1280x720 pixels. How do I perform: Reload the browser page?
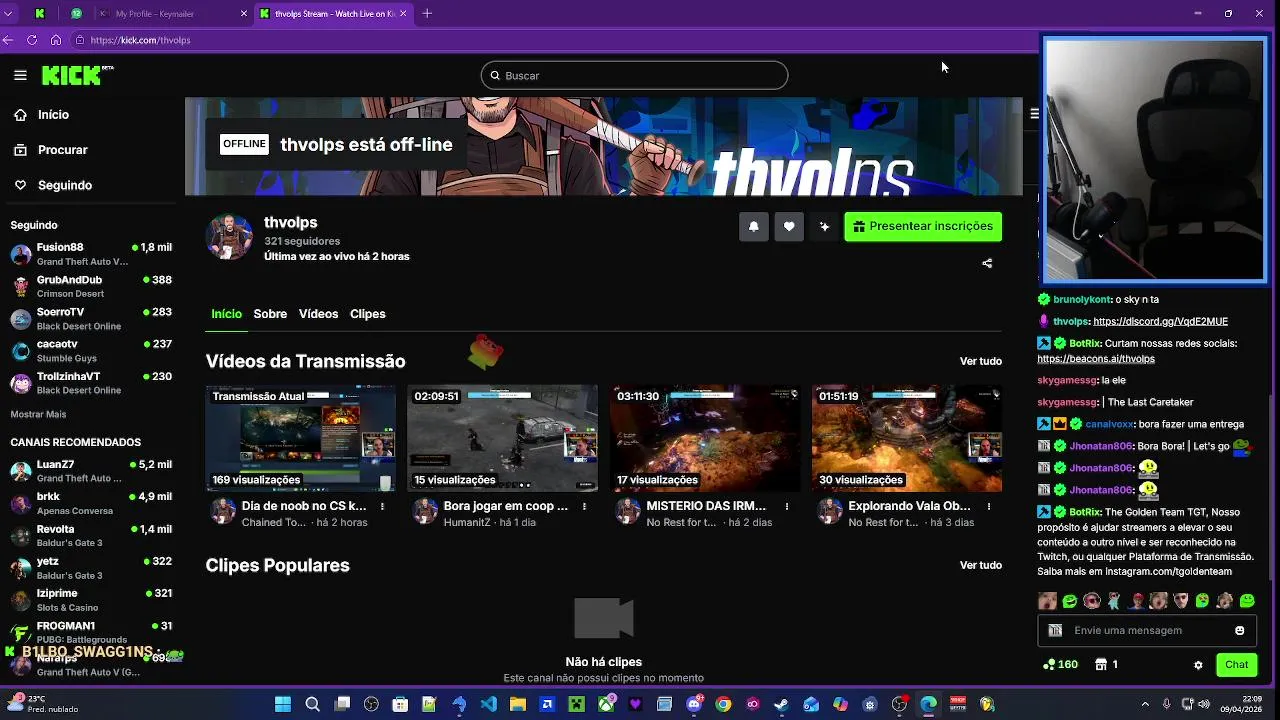pos(32,40)
